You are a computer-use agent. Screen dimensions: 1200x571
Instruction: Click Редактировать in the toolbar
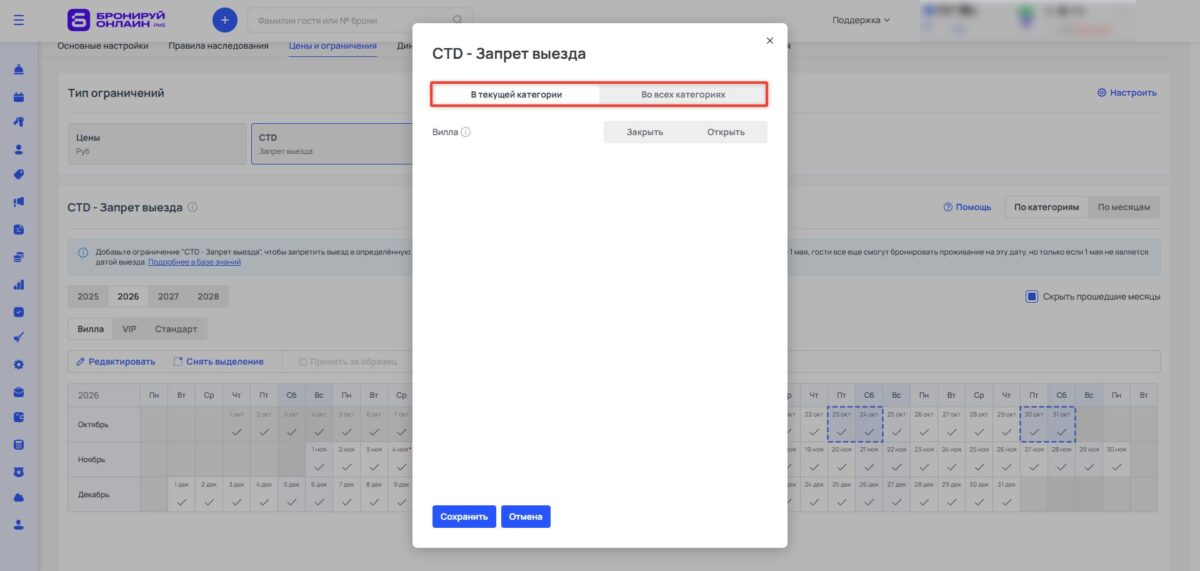tap(116, 361)
